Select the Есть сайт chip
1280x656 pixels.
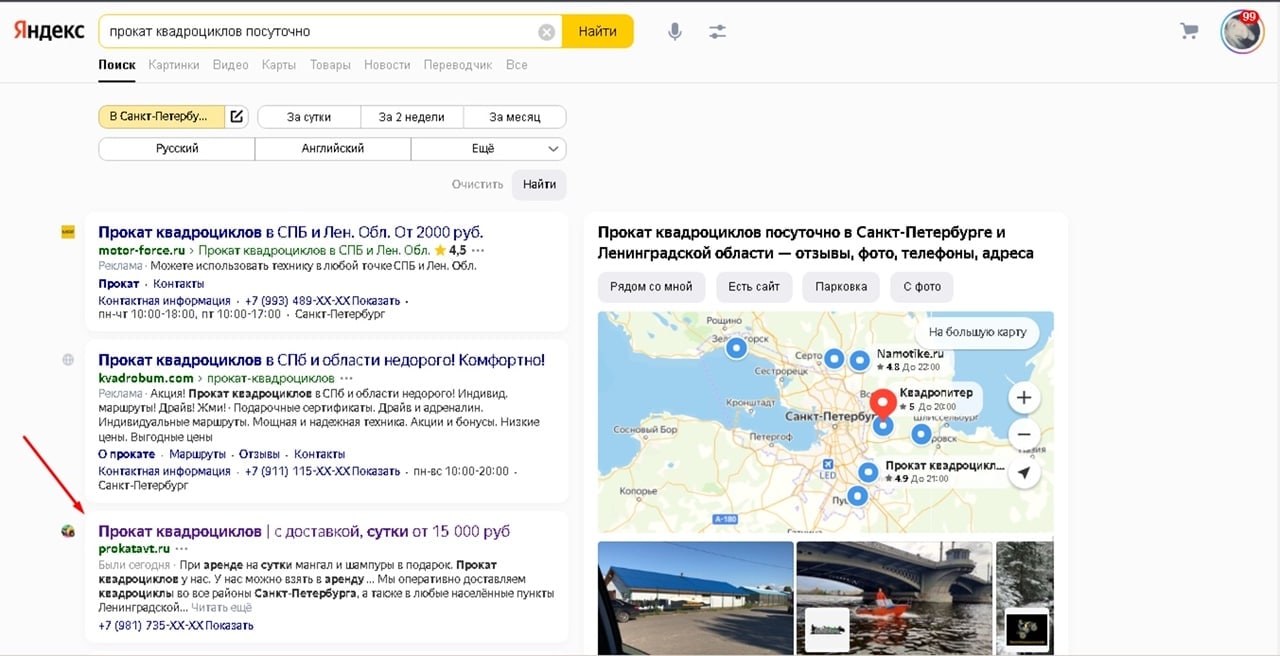[x=754, y=287]
